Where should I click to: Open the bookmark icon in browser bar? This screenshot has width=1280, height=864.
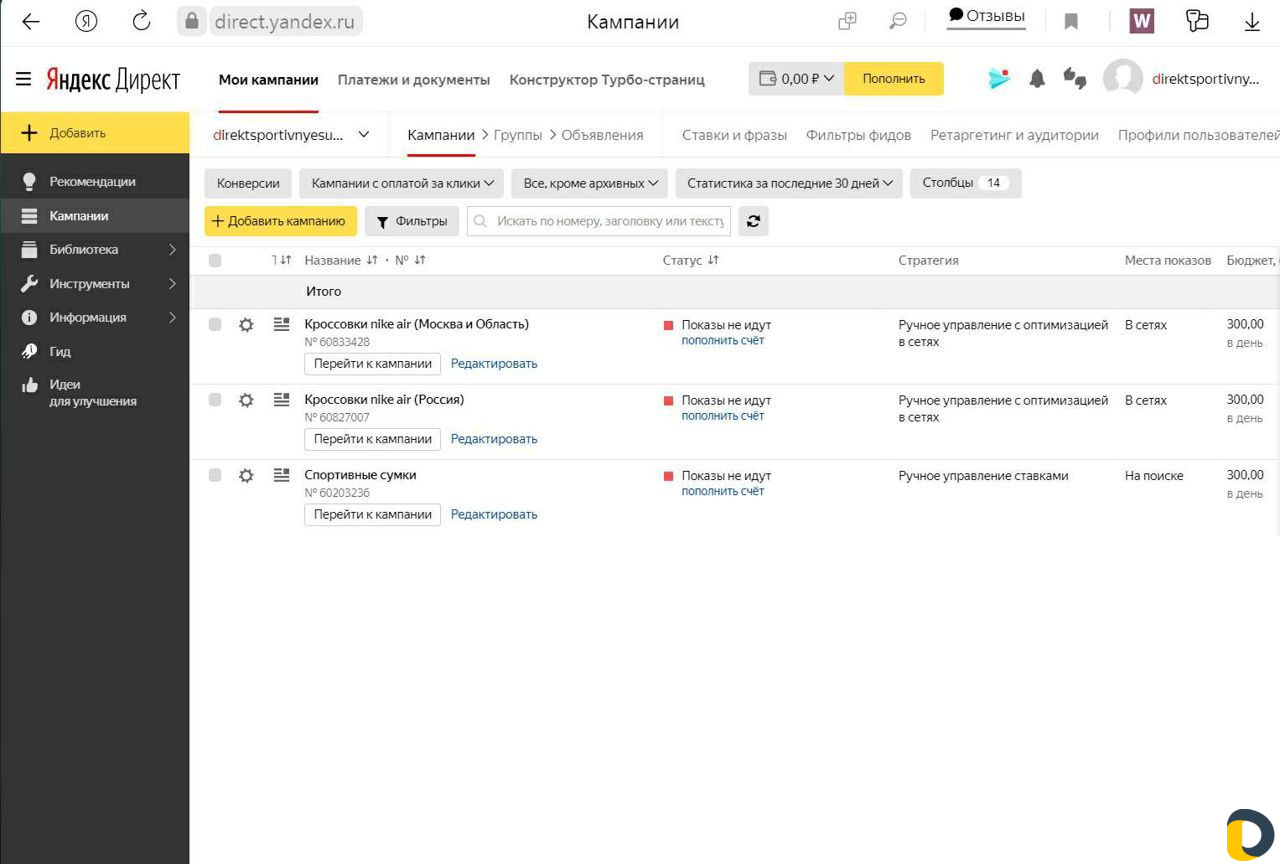[x=1071, y=21]
